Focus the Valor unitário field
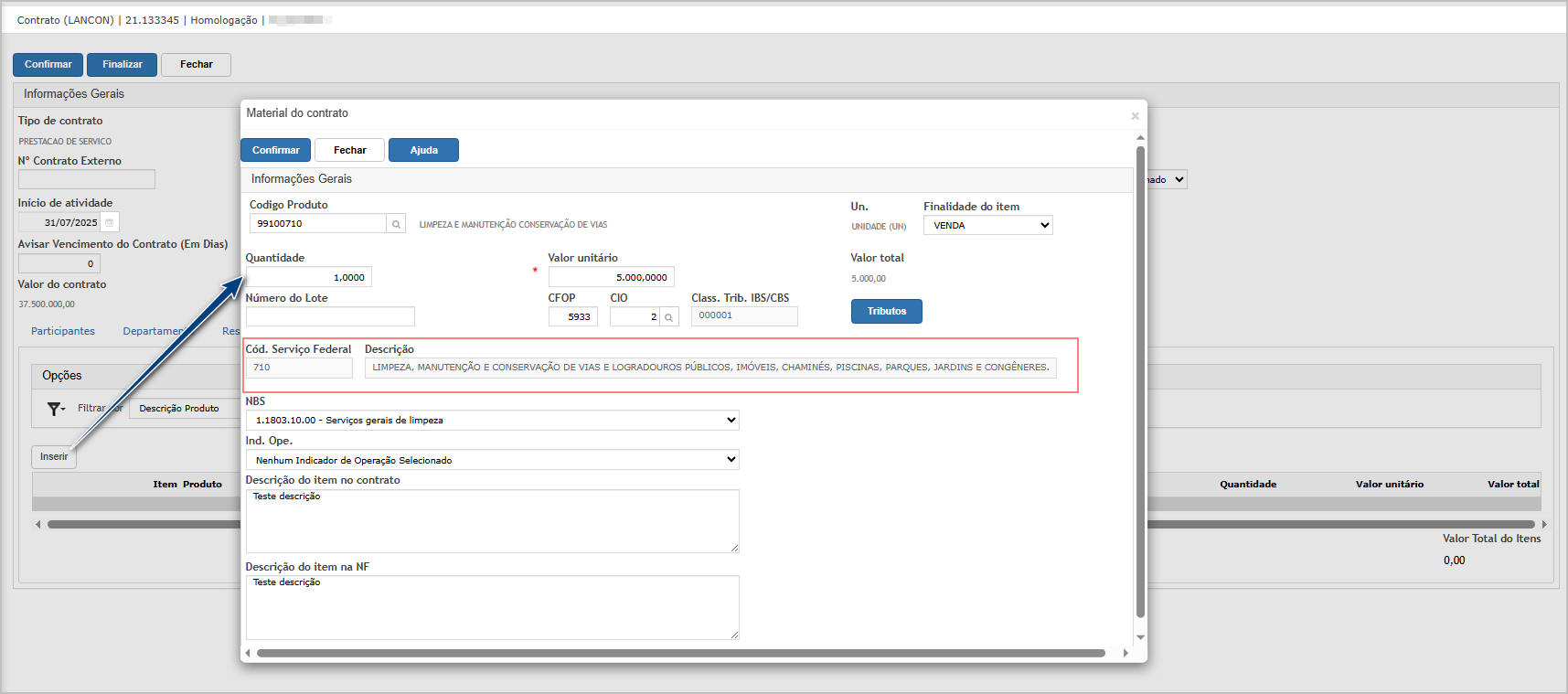The height and width of the screenshot is (694, 1568). (611, 277)
